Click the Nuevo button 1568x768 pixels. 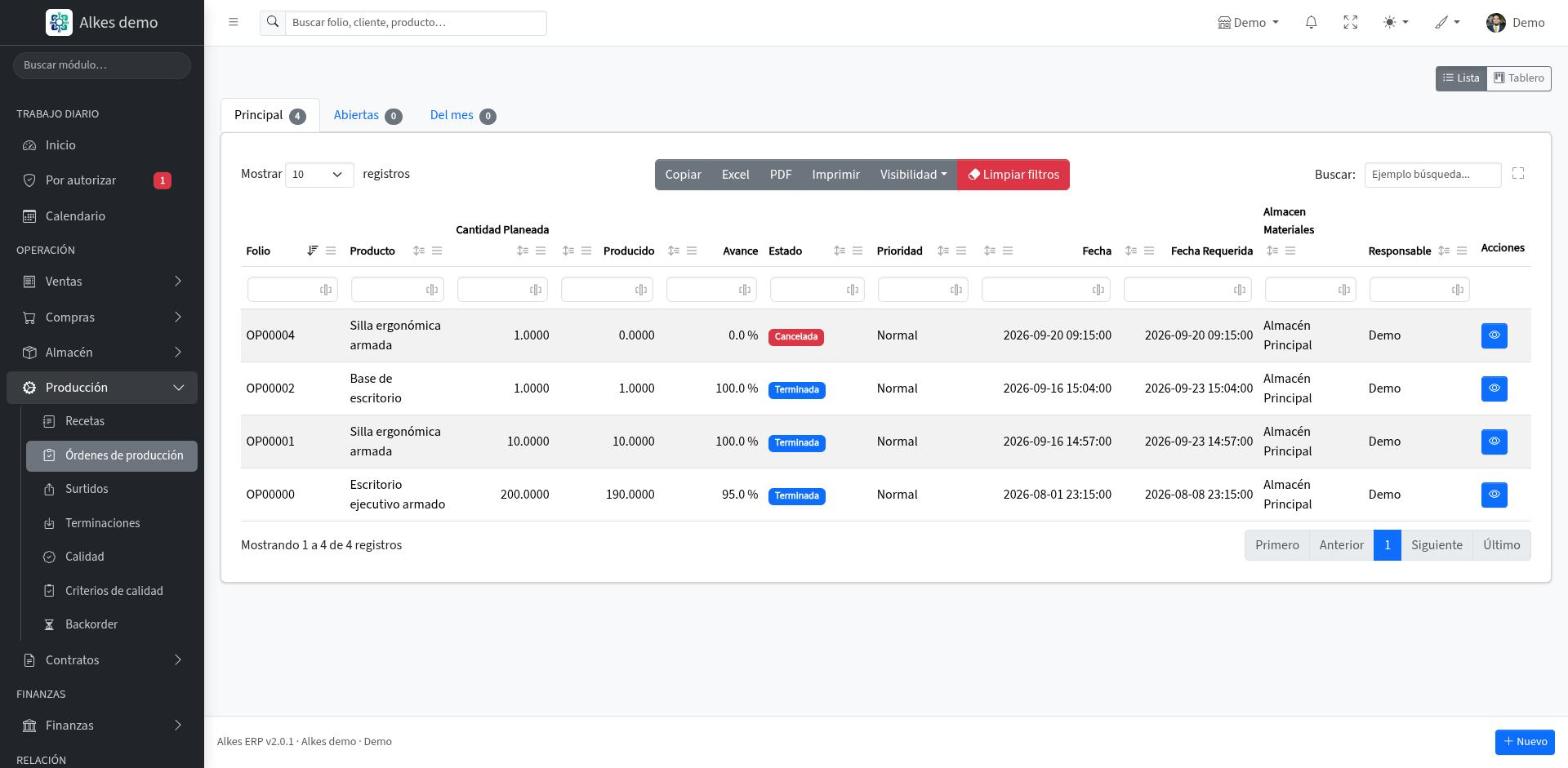1525,742
